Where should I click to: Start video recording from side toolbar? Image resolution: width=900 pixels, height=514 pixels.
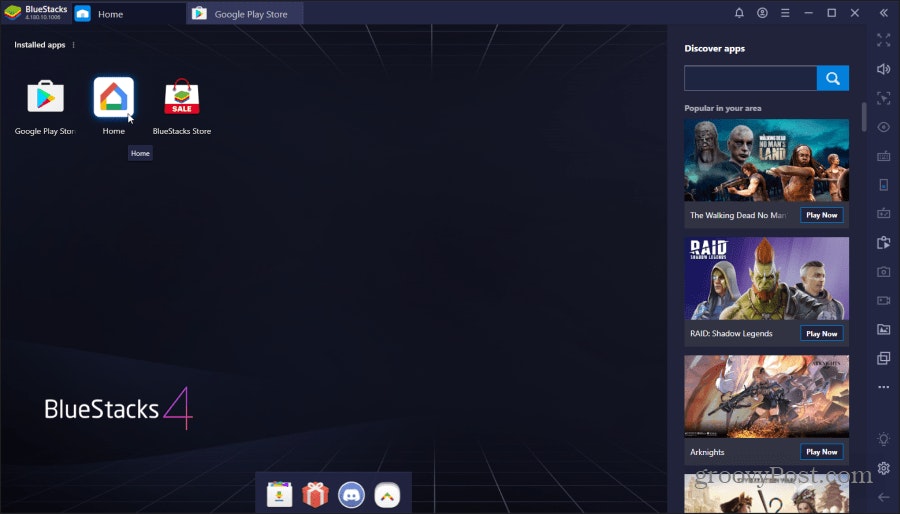point(884,300)
